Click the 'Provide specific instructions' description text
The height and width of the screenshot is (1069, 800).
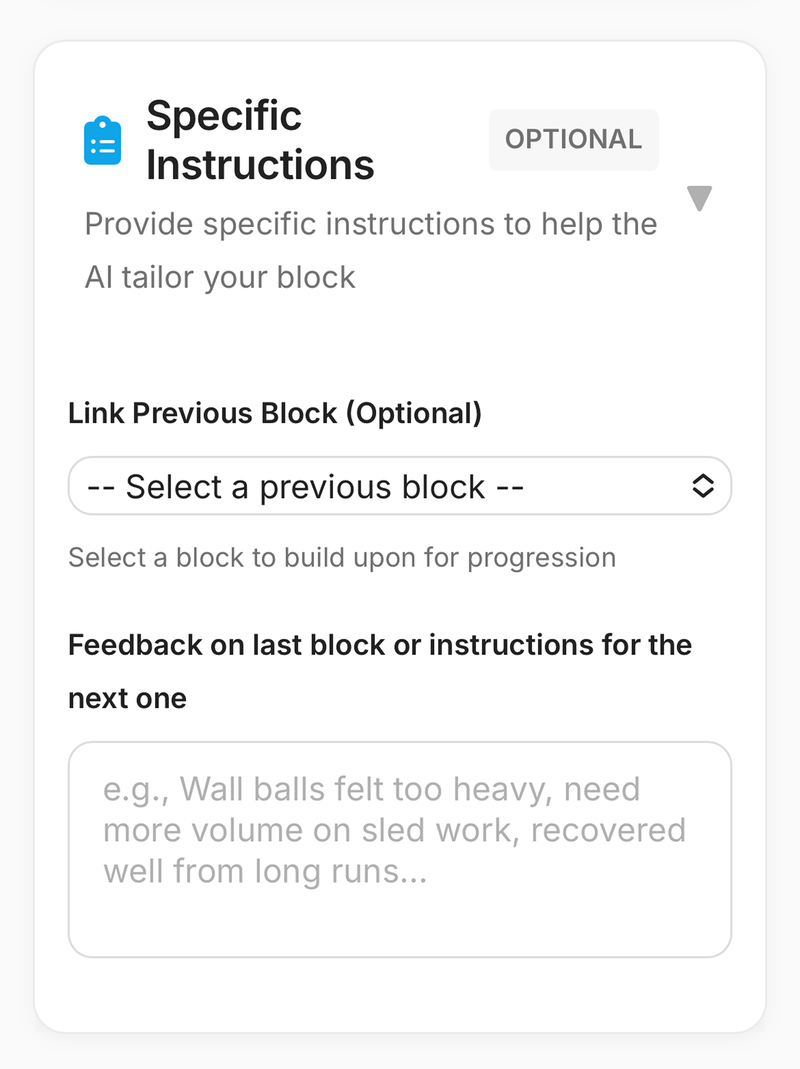tap(371, 249)
